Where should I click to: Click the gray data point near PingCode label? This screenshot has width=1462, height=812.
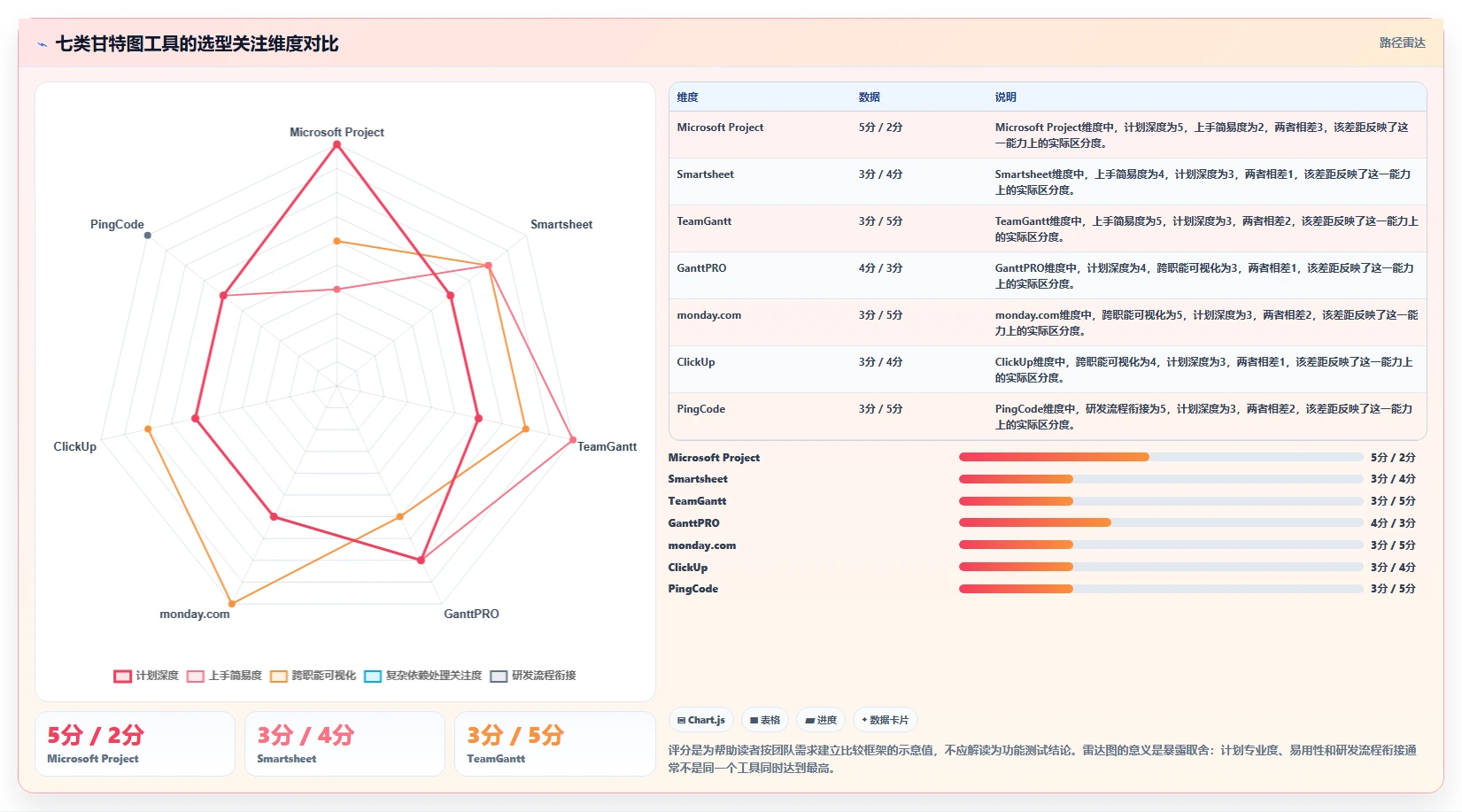(148, 236)
